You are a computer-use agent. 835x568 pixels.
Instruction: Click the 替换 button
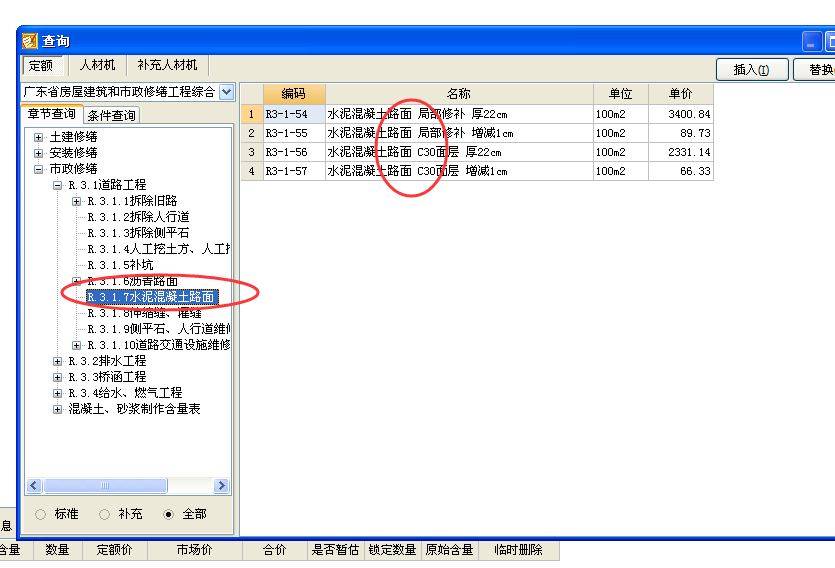pos(815,70)
